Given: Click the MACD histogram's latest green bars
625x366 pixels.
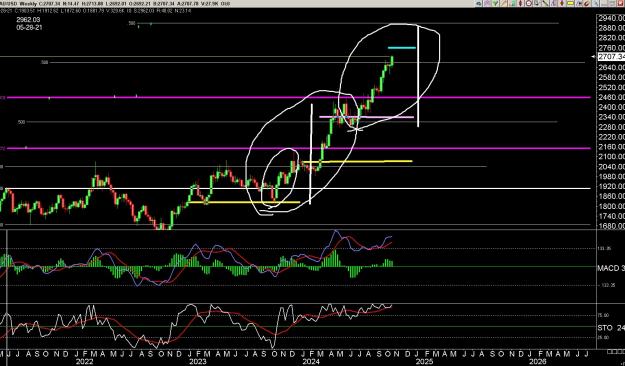Looking at the screenshot, I should click(x=388, y=263).
